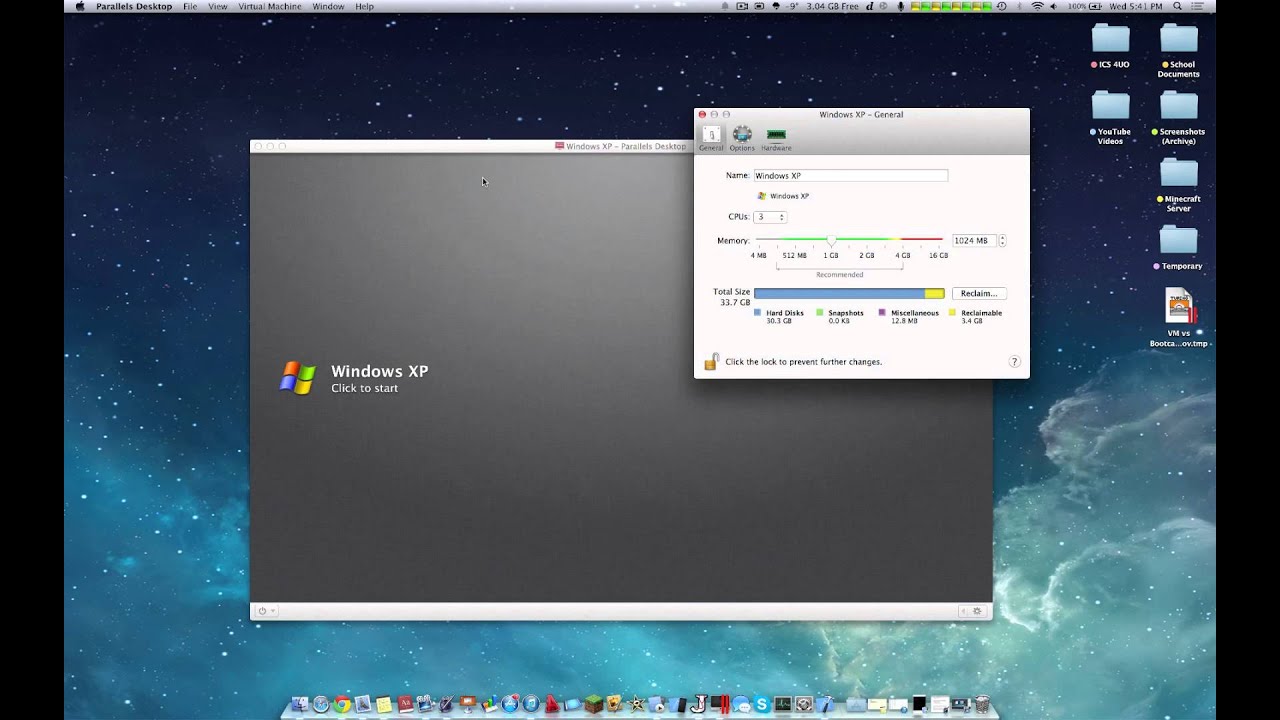Click the microphone menu bar icon
Screen dimensions: 1280x720
[900, 6]
